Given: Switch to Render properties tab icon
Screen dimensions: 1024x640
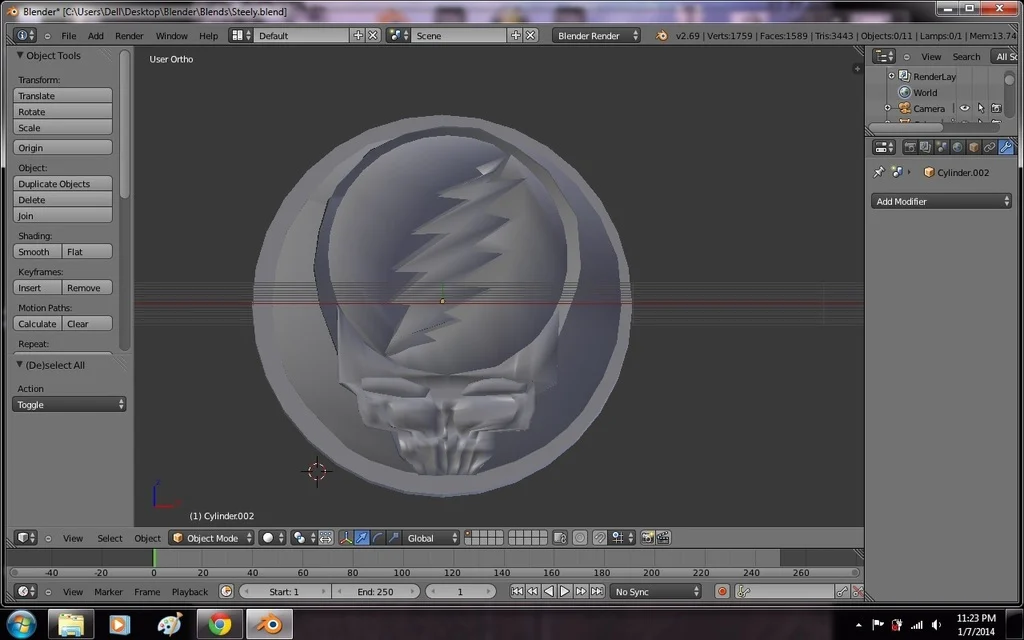Looking at the screenshot, I should [910, 147].
